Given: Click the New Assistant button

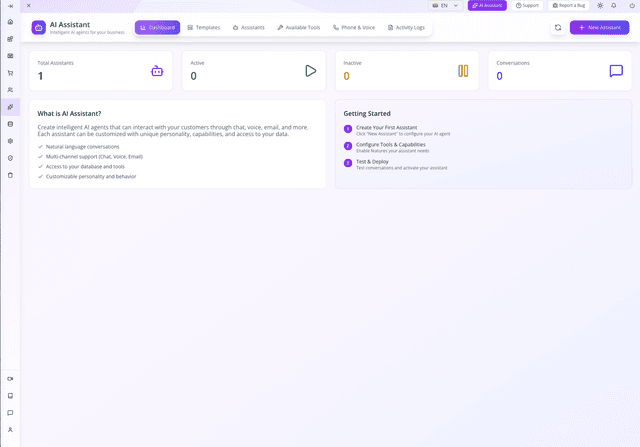Looking at the screenshot, I should click(x=599, y=28).
